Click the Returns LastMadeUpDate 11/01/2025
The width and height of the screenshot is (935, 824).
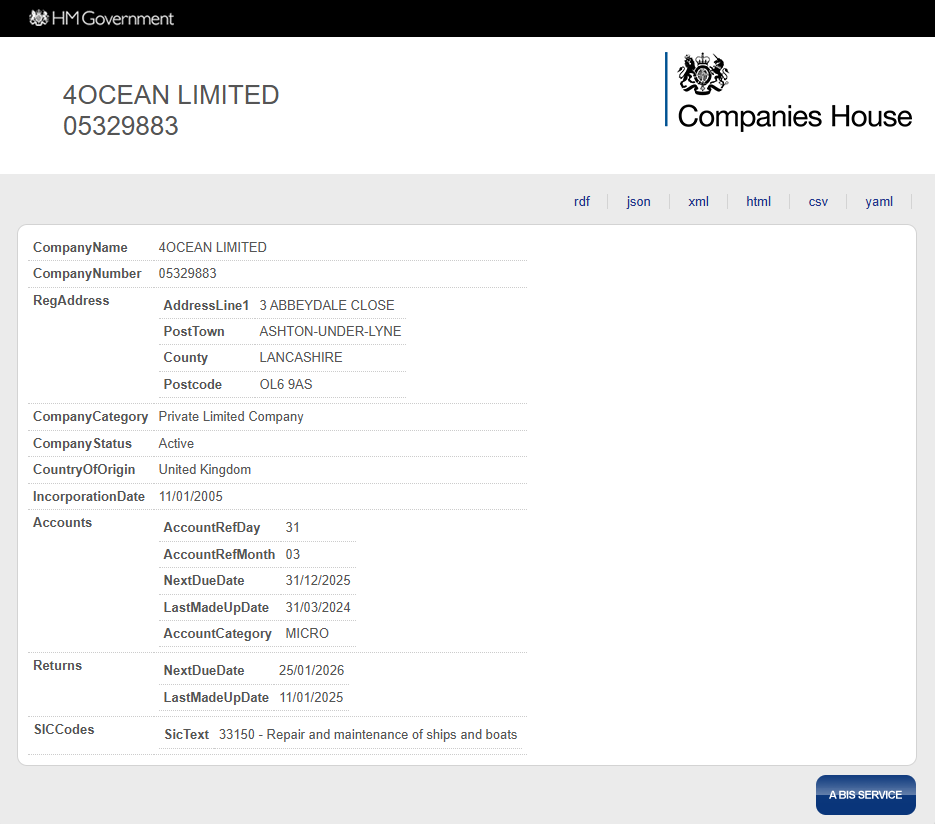coord(311,698)
